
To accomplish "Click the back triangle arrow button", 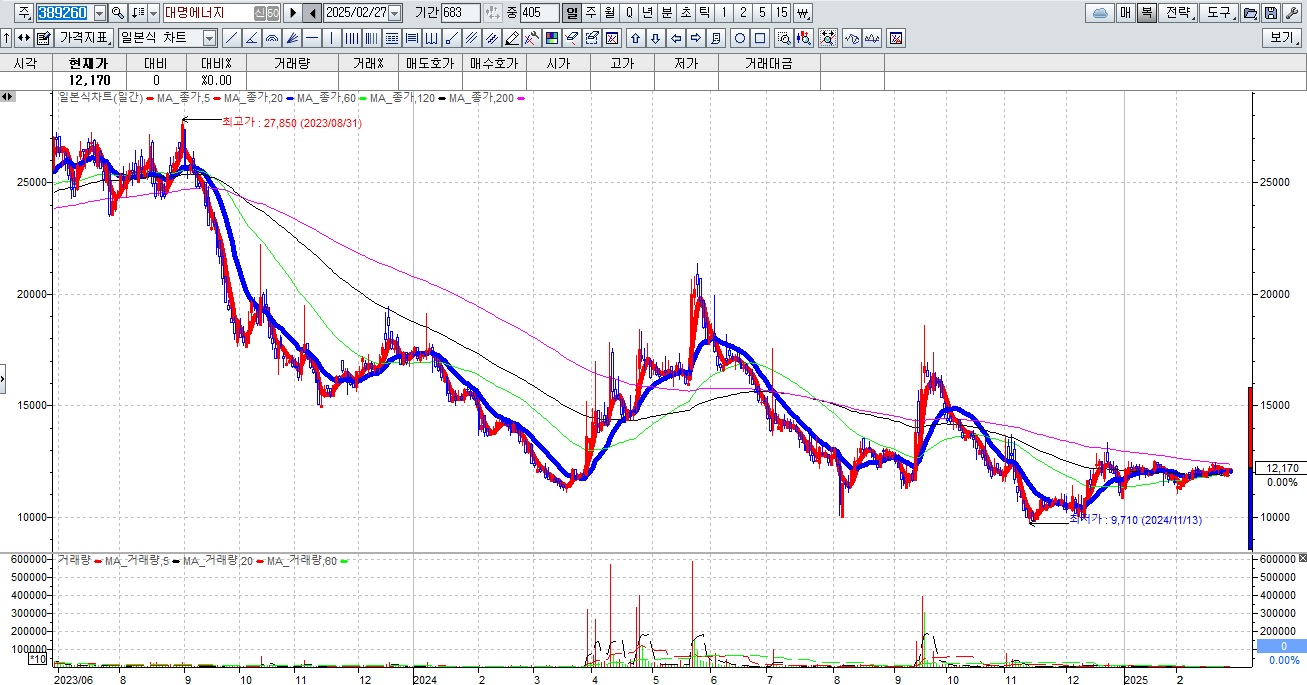I will pos(312,13).
